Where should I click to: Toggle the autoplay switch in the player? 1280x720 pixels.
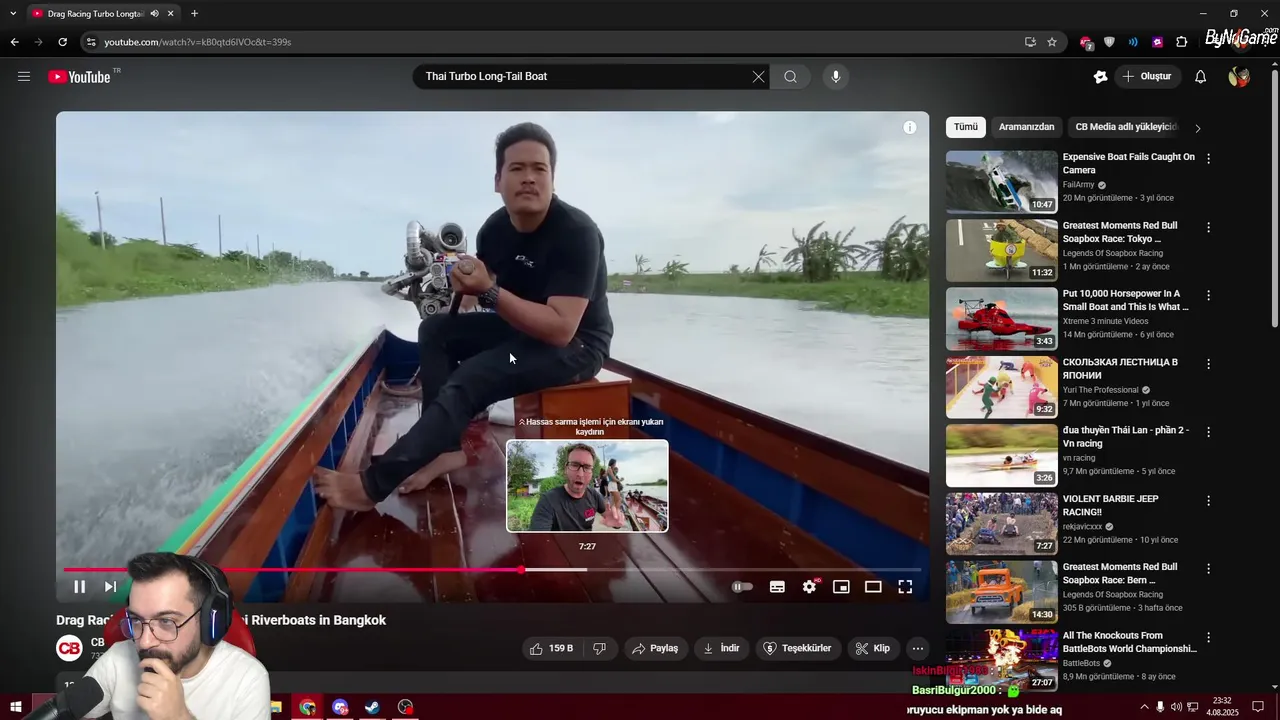pyautogui.click(x=742, y=587)
